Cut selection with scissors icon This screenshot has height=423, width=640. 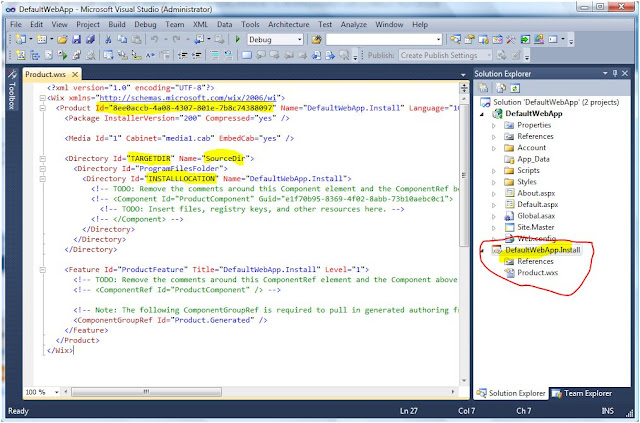pos(108,40)
